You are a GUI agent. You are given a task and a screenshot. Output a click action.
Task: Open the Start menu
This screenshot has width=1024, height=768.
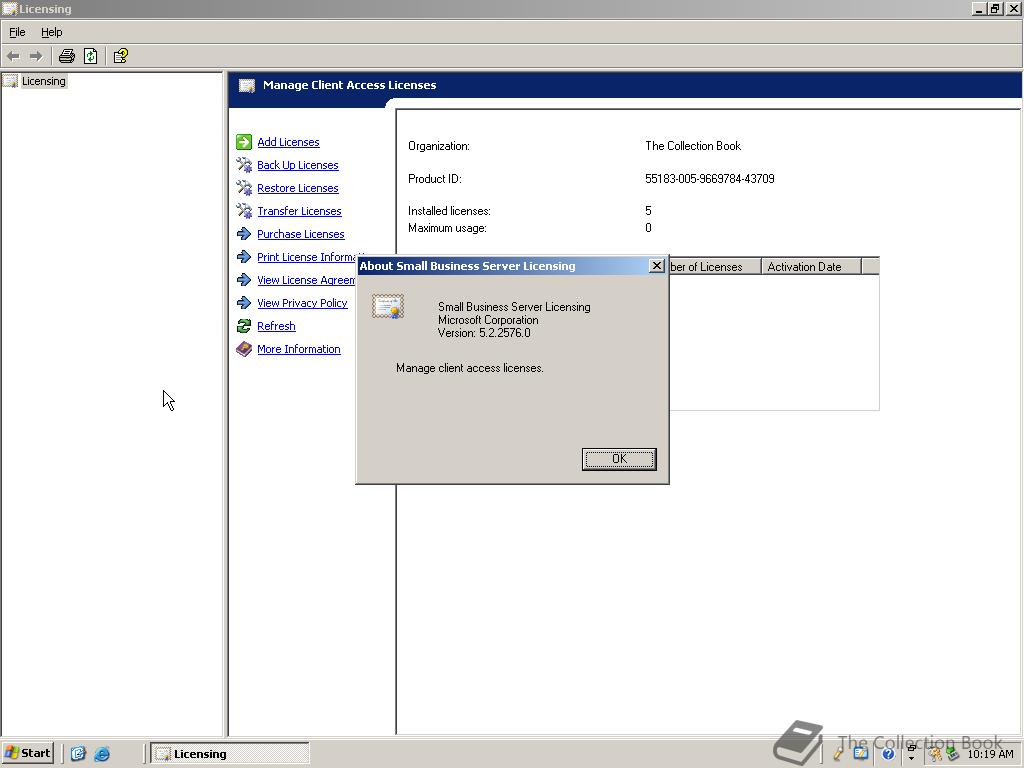point(27,753)
